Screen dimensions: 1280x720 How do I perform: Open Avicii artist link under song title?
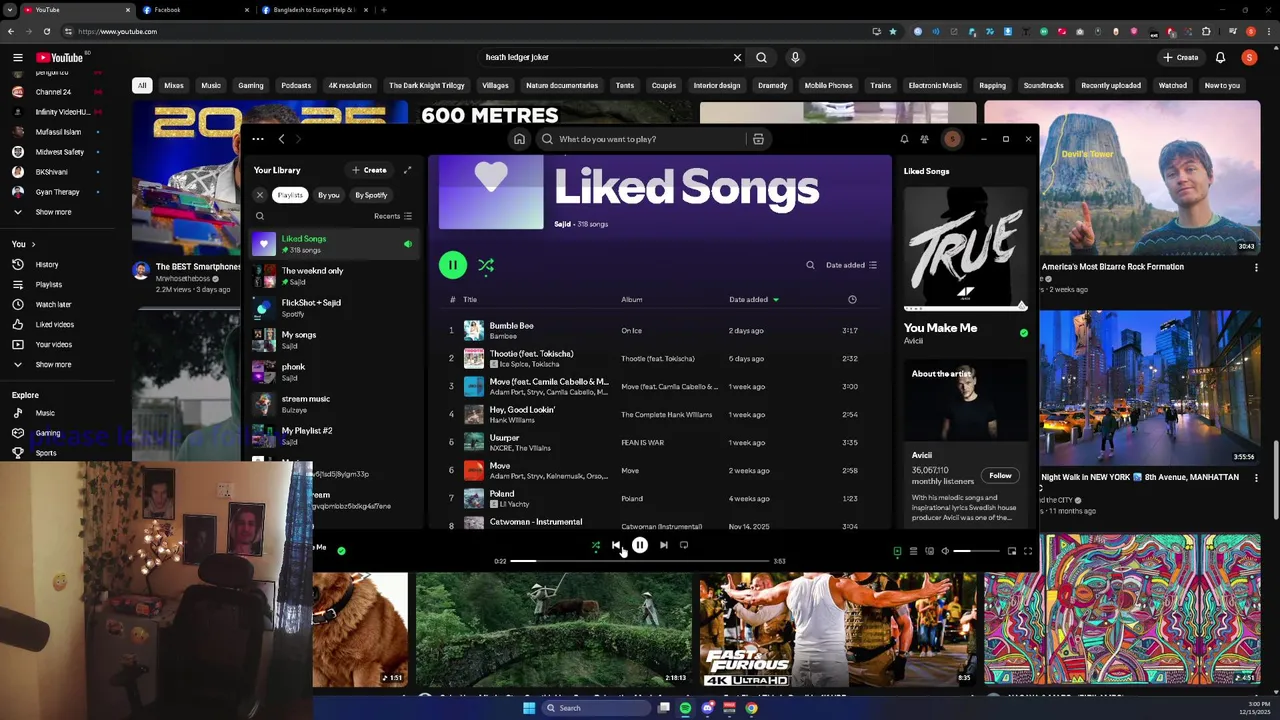click(913, 341)
